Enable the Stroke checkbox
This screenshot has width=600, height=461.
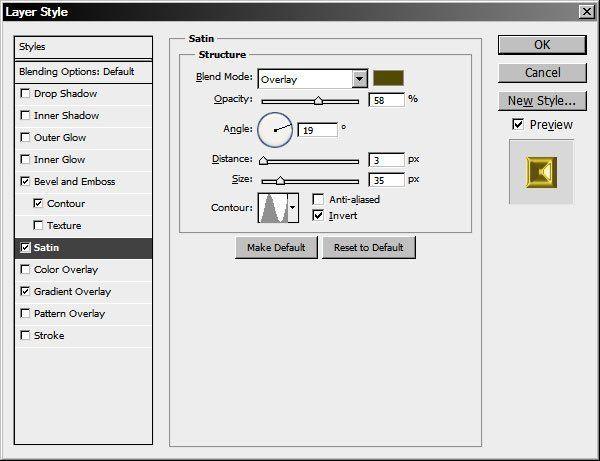pyautogui.click(x=25, y=336)
